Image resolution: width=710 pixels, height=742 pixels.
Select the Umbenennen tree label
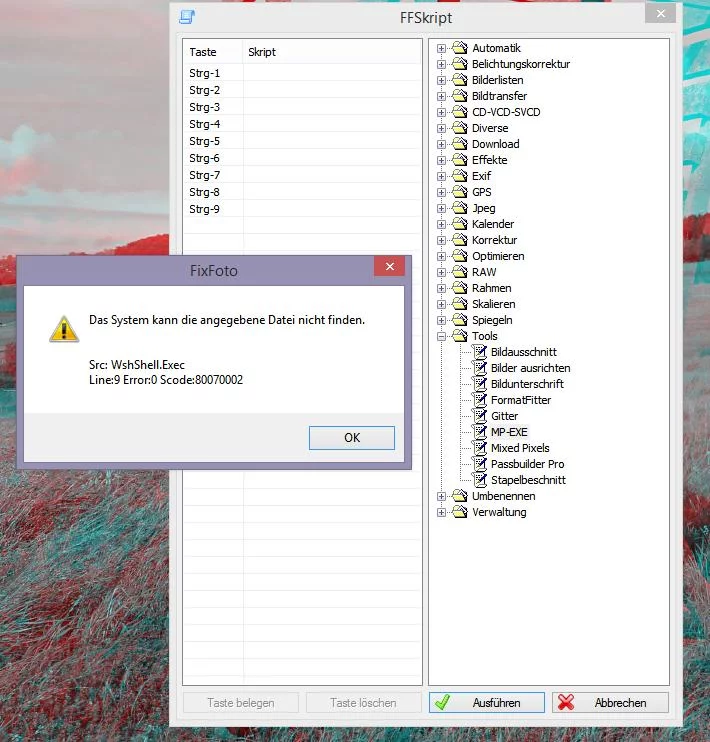coord(504,496)
